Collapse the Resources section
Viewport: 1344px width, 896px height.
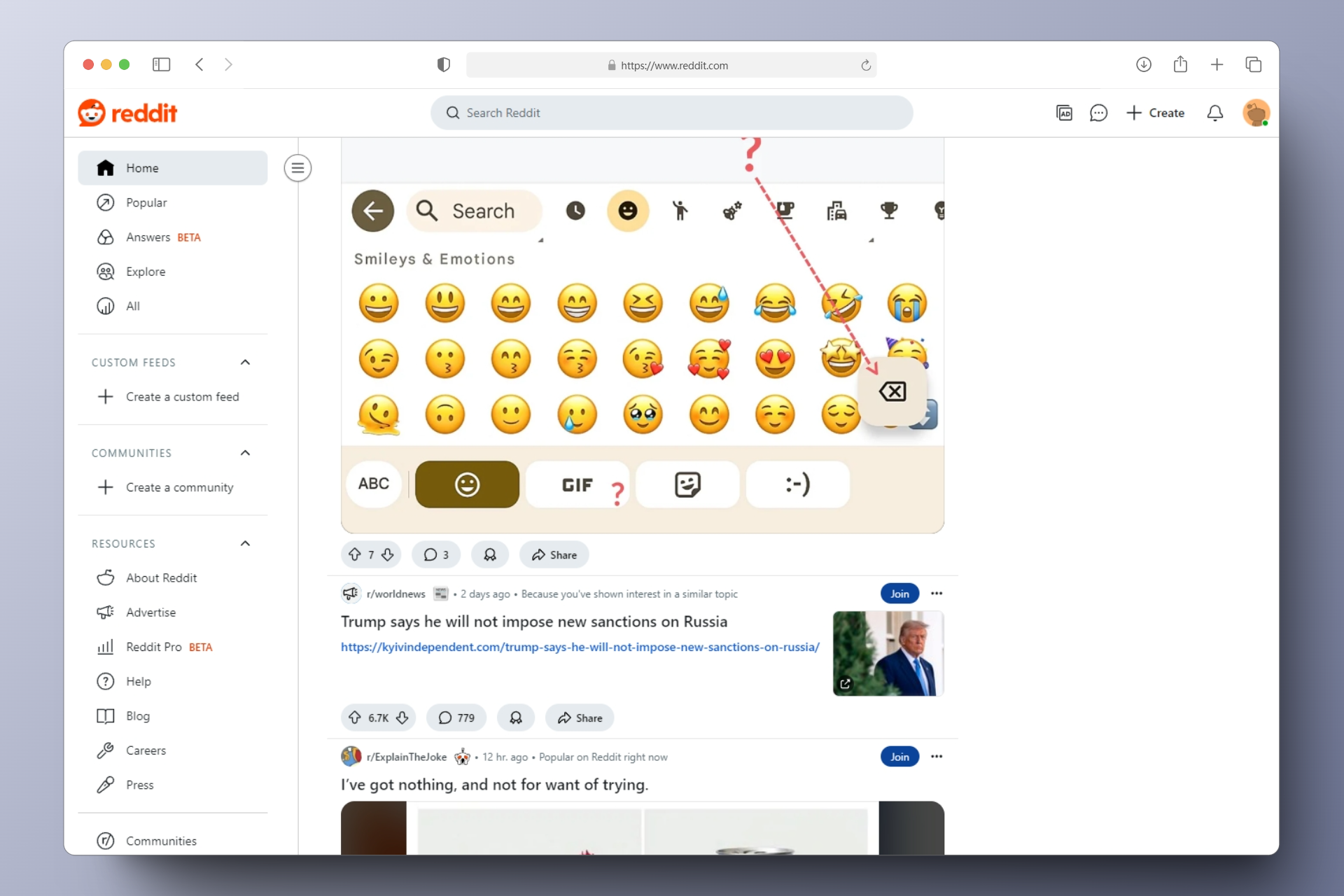click(x=245, y=544)
